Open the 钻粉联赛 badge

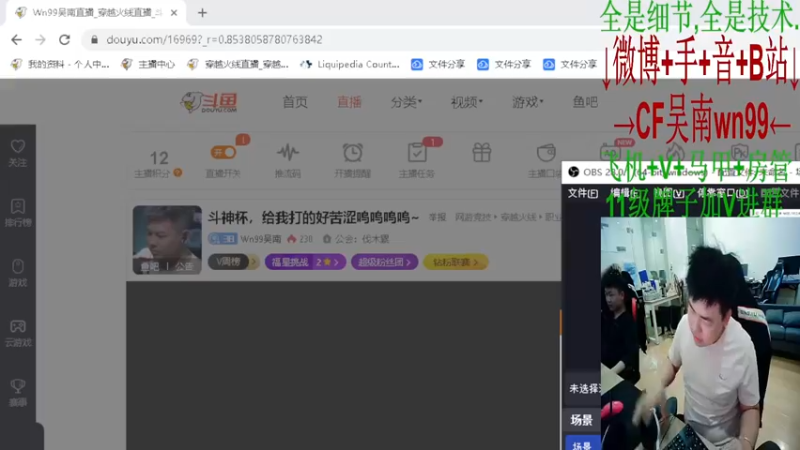[456, 262]
